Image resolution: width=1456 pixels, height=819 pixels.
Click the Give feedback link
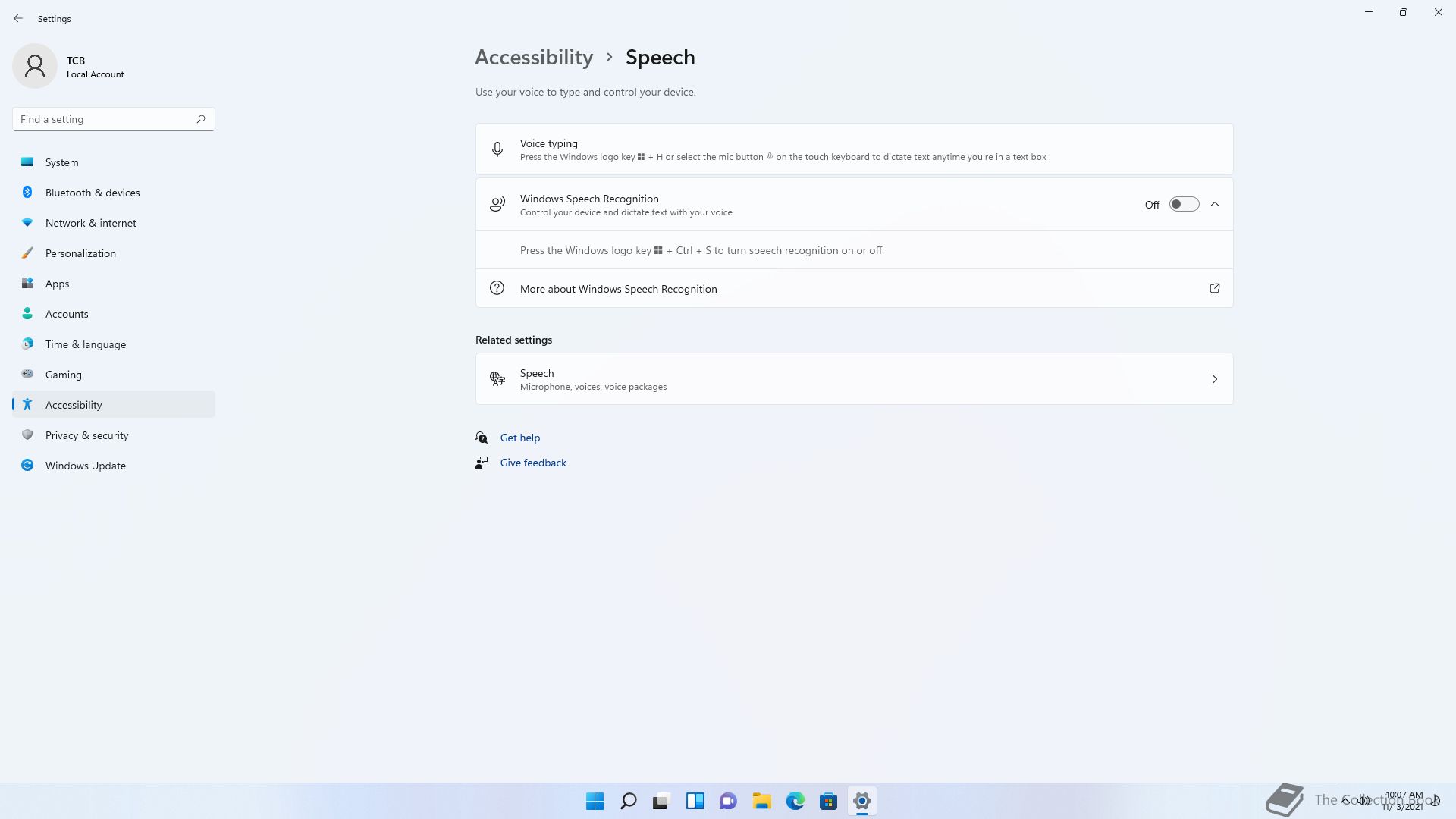tap(533, 463)
